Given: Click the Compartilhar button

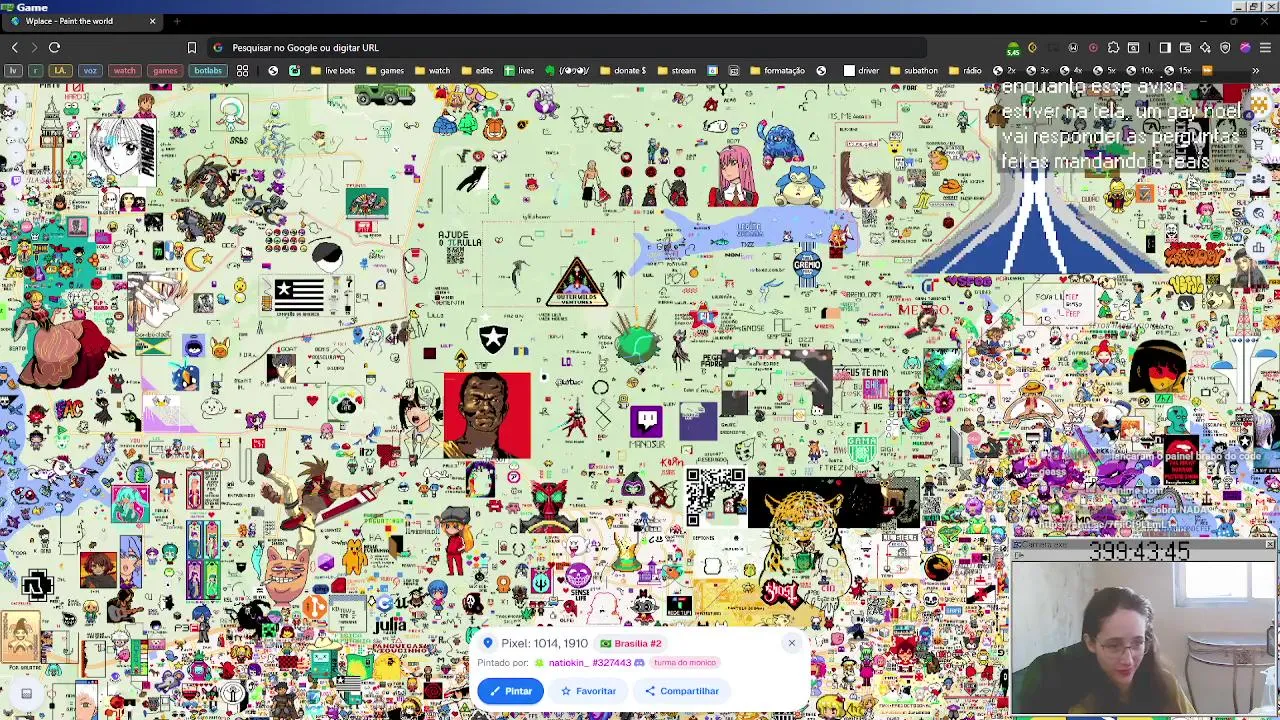Looking at the screenshot, I should (682, 691).
